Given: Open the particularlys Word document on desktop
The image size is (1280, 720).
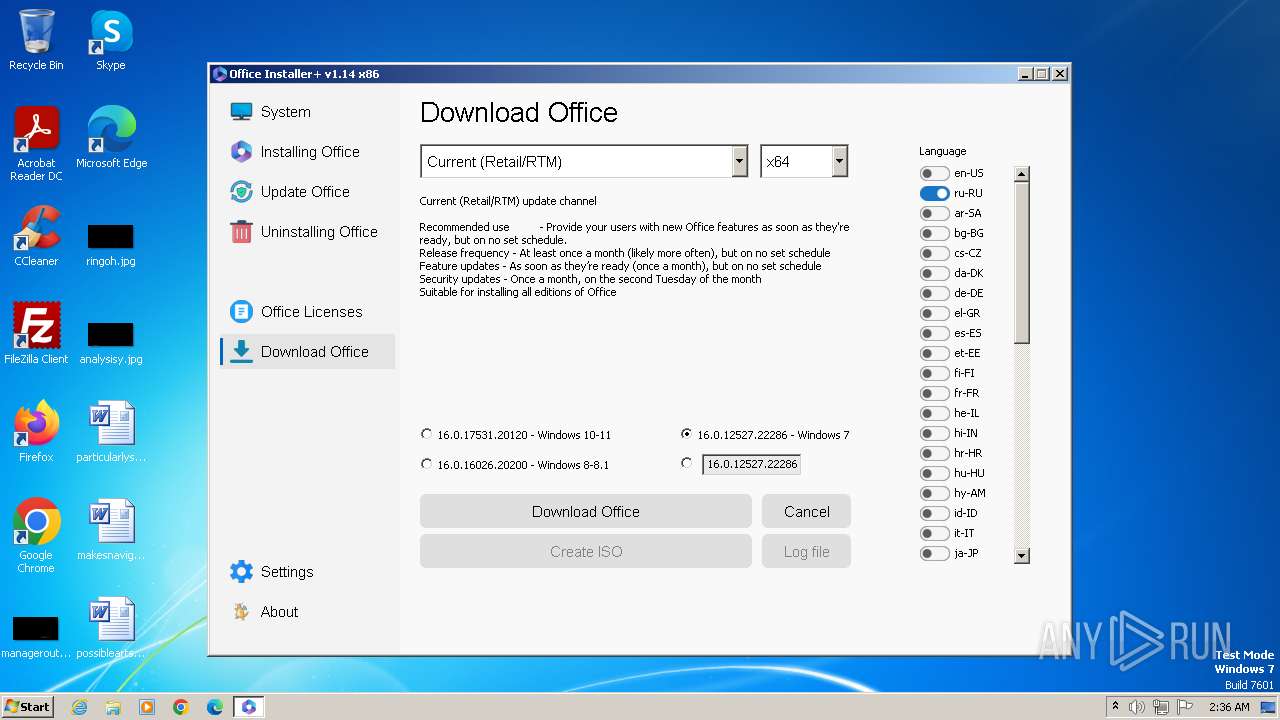Looking at the screenshot, I should pyautogui.click(x=111, y=431).
